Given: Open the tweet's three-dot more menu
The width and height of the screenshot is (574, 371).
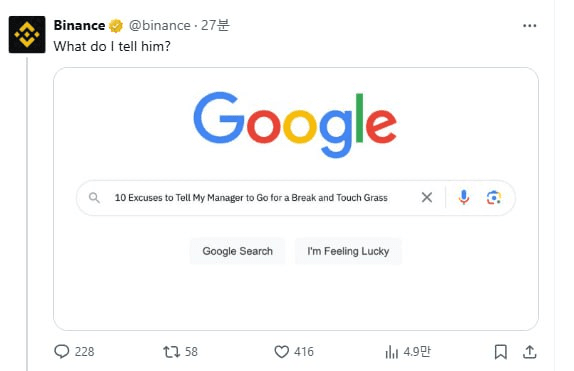Looking at the screenshot, I should click(529, 26).
